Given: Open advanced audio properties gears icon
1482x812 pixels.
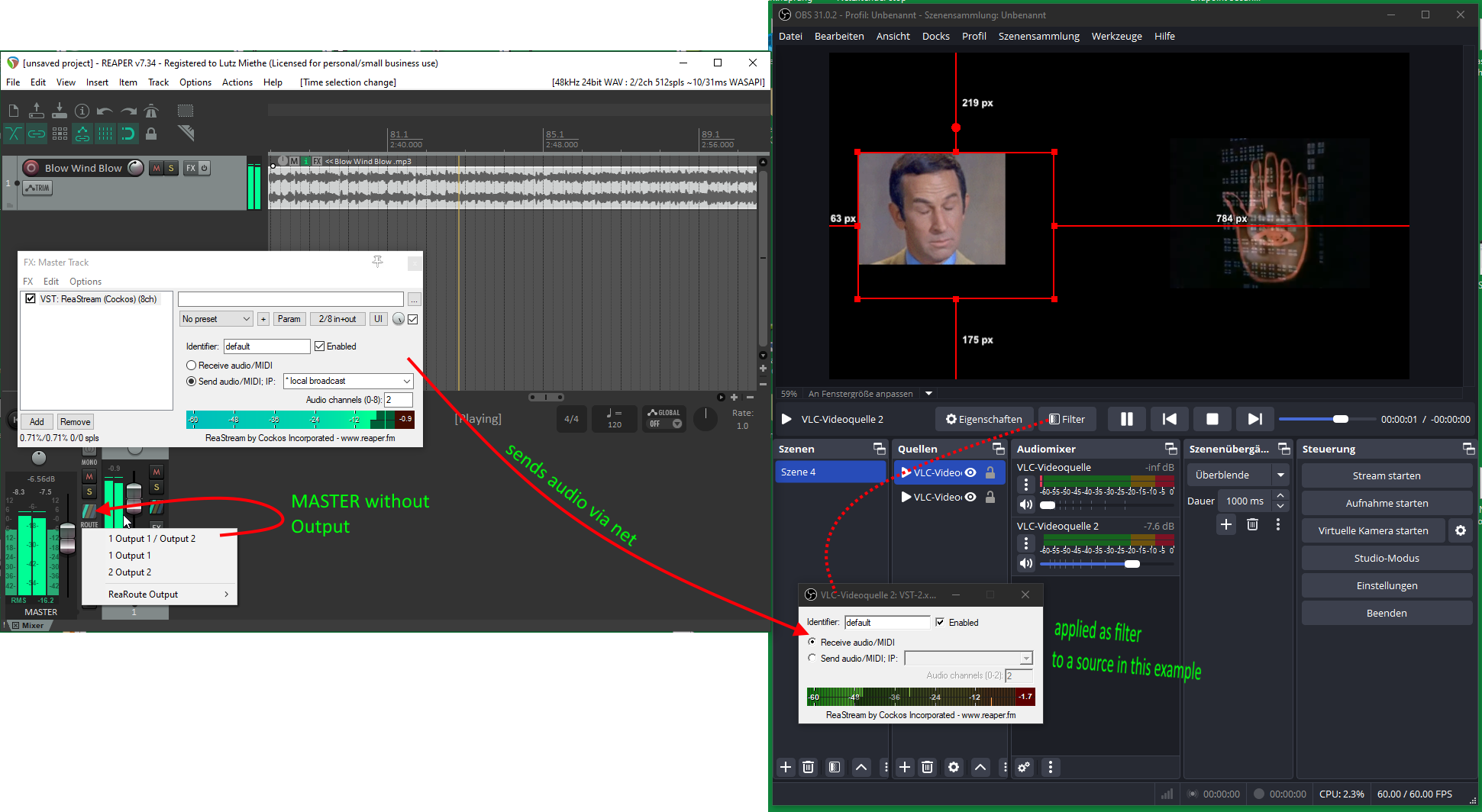Looking at the screenshot, I should (x=1024, y=767).
